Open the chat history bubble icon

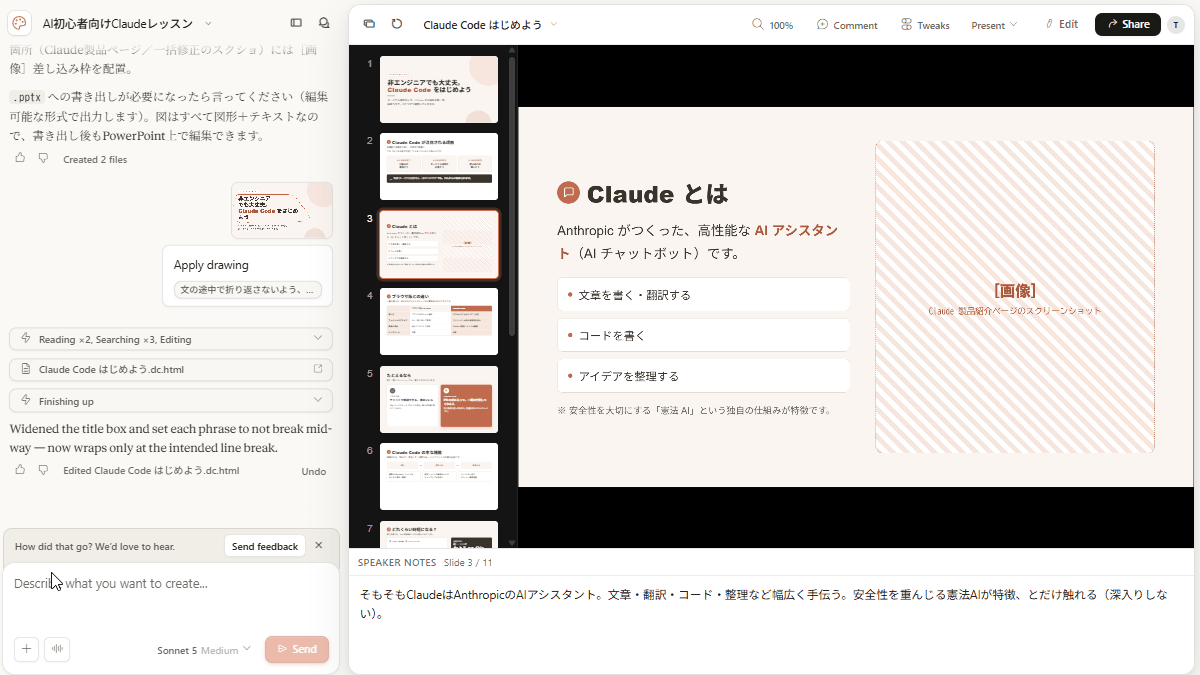click(324, 23)
